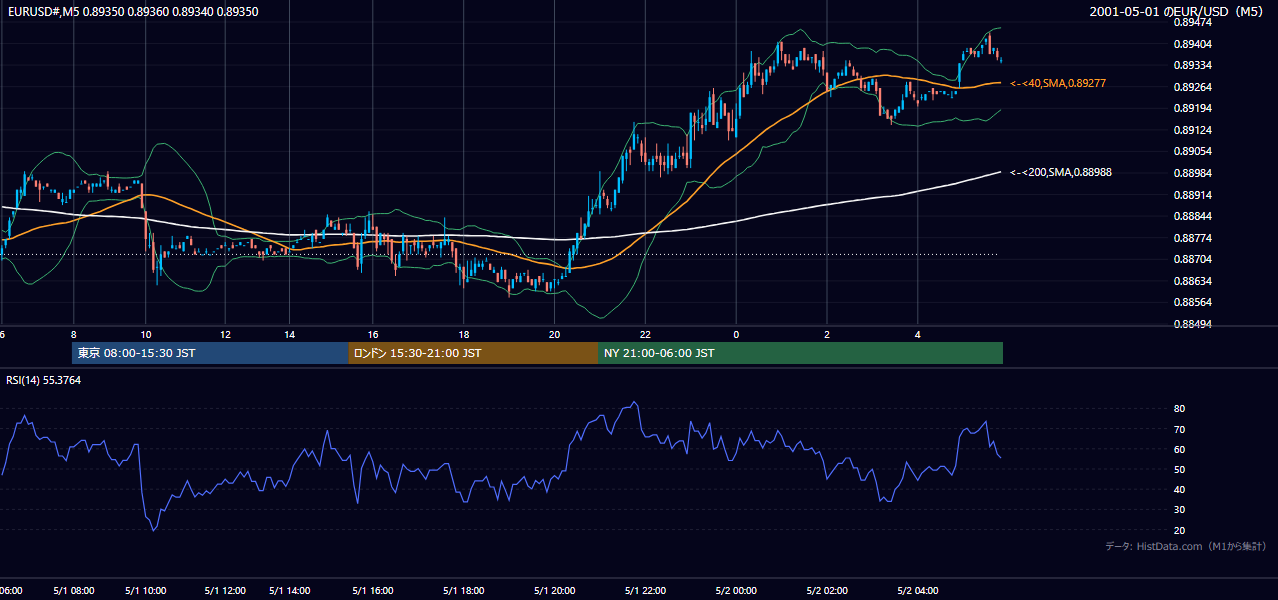Click hour label 20 under price chart
1278x600 pixels.
click(555, 334)
